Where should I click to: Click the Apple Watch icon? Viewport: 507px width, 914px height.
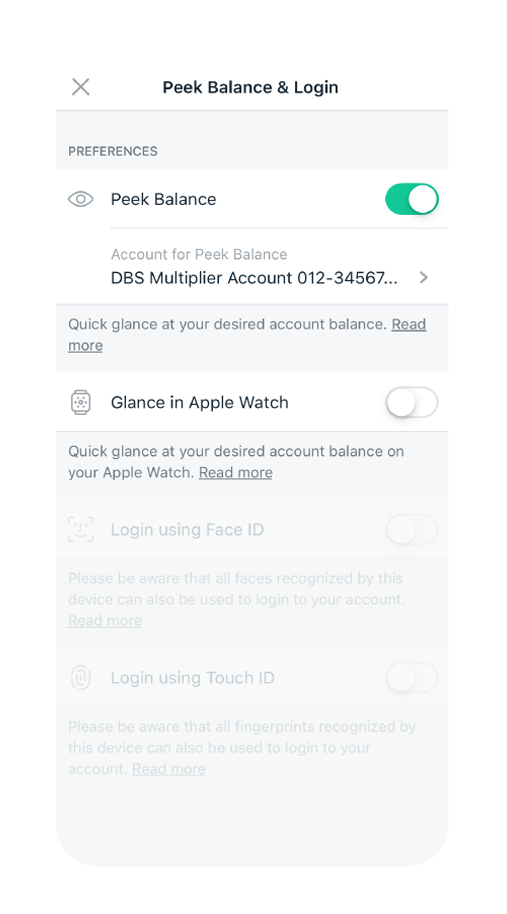[x=80, y=402]
